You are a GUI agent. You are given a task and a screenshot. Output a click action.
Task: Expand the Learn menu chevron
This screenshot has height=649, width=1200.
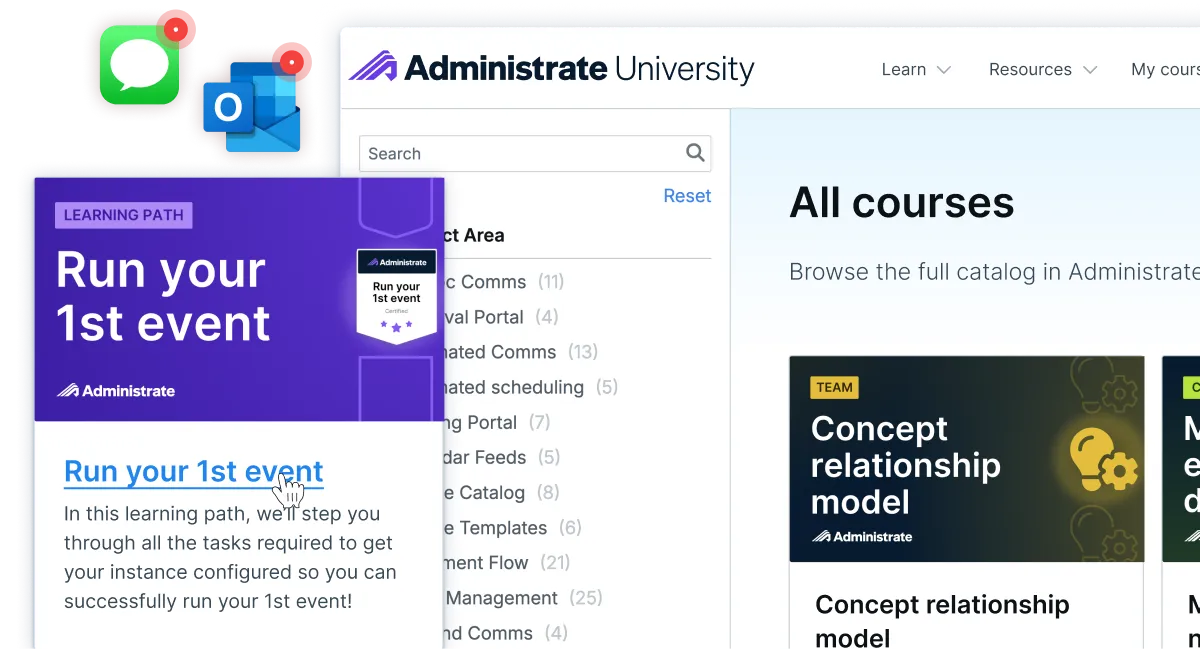point(943,70)
